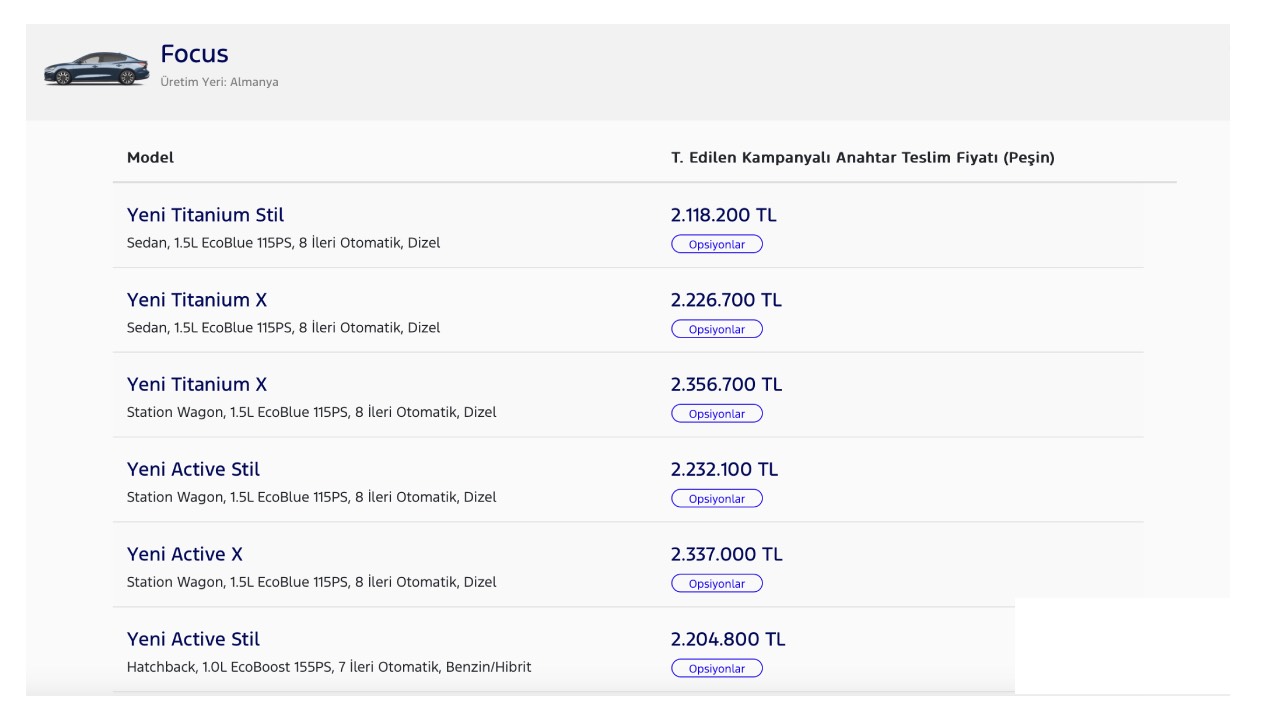Click the 2.232.100 TL price
This screenshot has height=720, width=1280.
(x=724, y=470)
